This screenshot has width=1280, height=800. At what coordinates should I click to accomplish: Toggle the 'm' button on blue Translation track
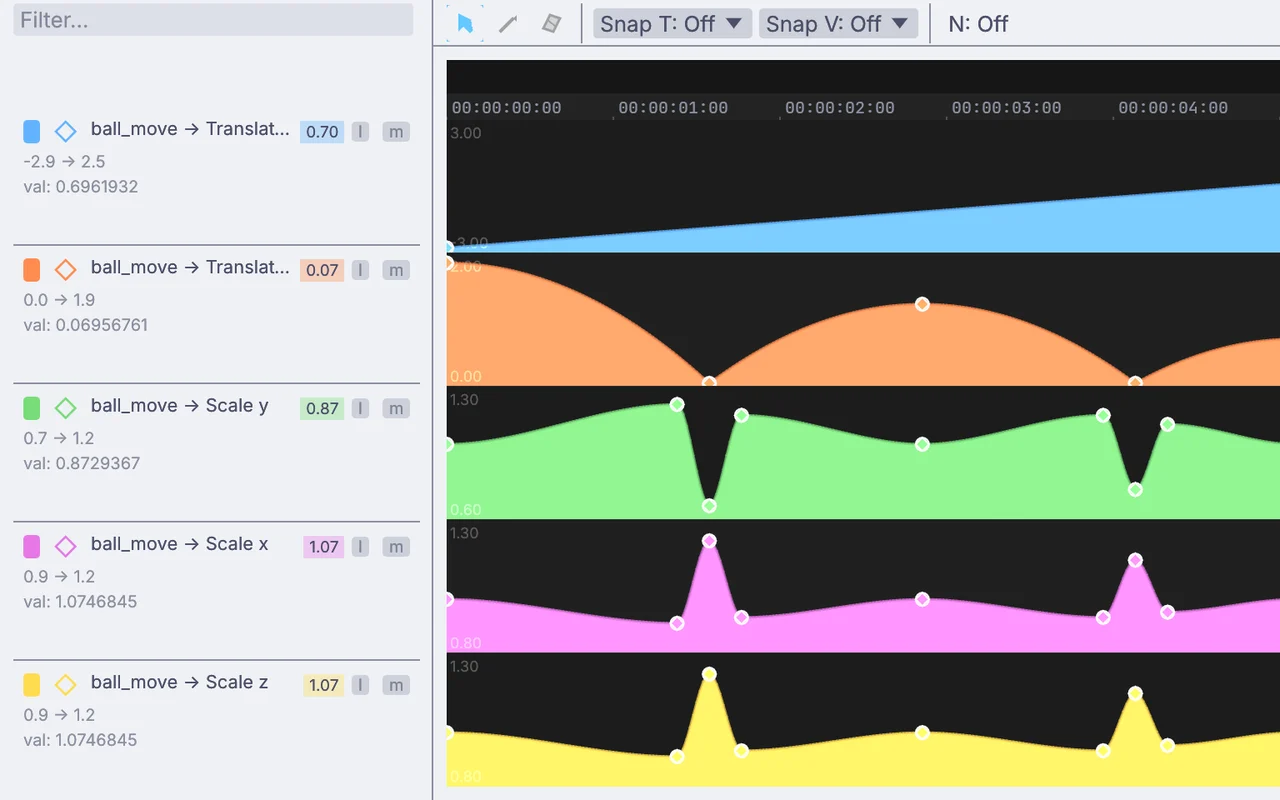click(396, 132)
